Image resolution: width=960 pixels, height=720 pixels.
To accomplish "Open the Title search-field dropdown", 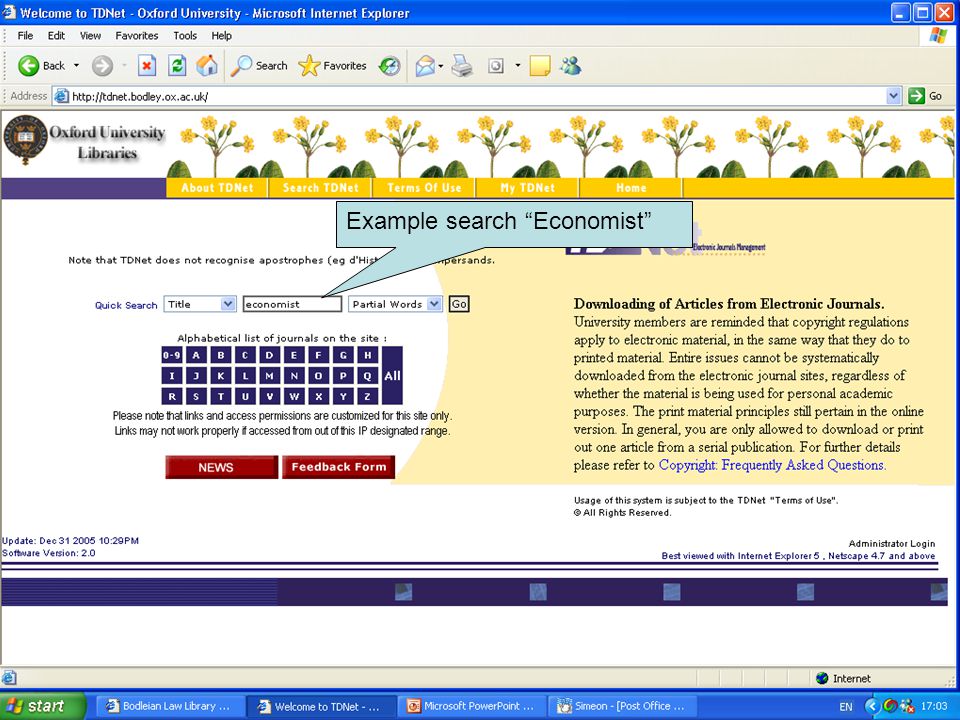I will (228, 304).
